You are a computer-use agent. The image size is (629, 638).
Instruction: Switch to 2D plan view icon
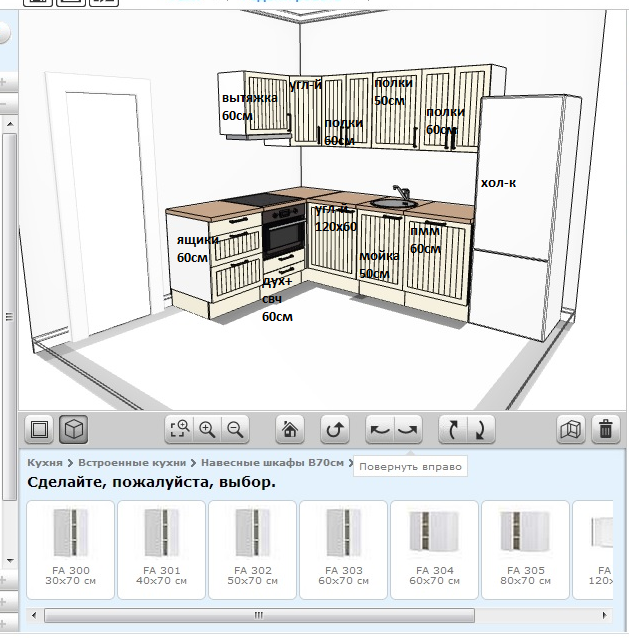click(x=39, y=429)
